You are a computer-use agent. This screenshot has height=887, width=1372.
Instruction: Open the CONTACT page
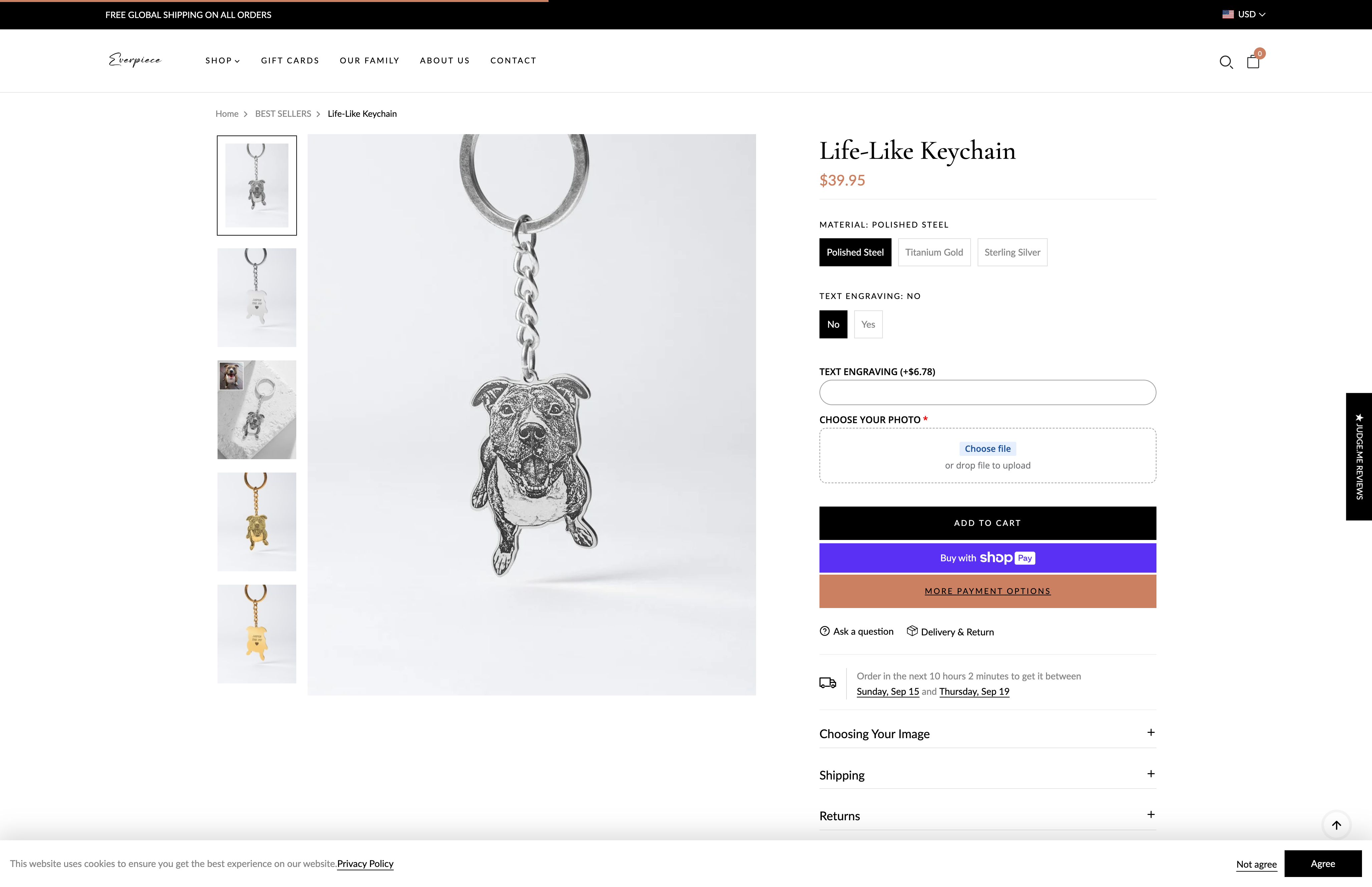tap(513, 60)
